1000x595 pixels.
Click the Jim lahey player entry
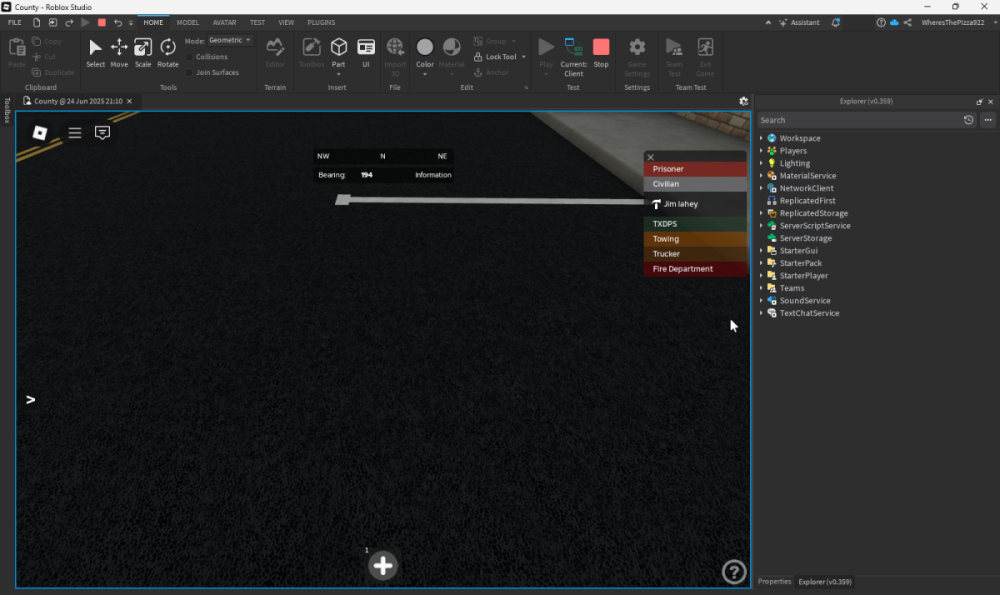point(695,204)
